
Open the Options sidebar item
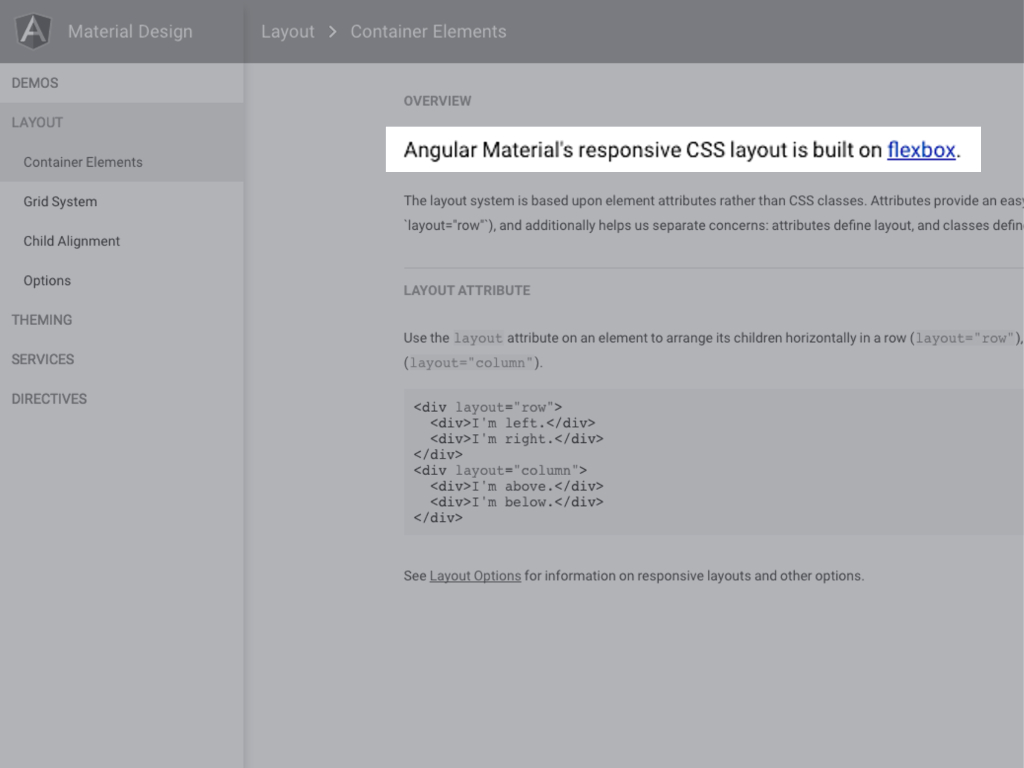pos(47,281)
